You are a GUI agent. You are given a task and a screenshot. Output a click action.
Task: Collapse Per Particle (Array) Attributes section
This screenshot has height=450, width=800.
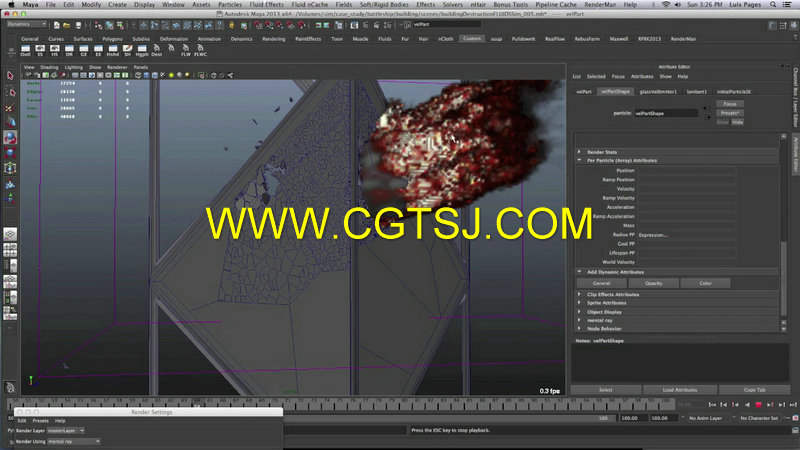click(x=579, y=160)
